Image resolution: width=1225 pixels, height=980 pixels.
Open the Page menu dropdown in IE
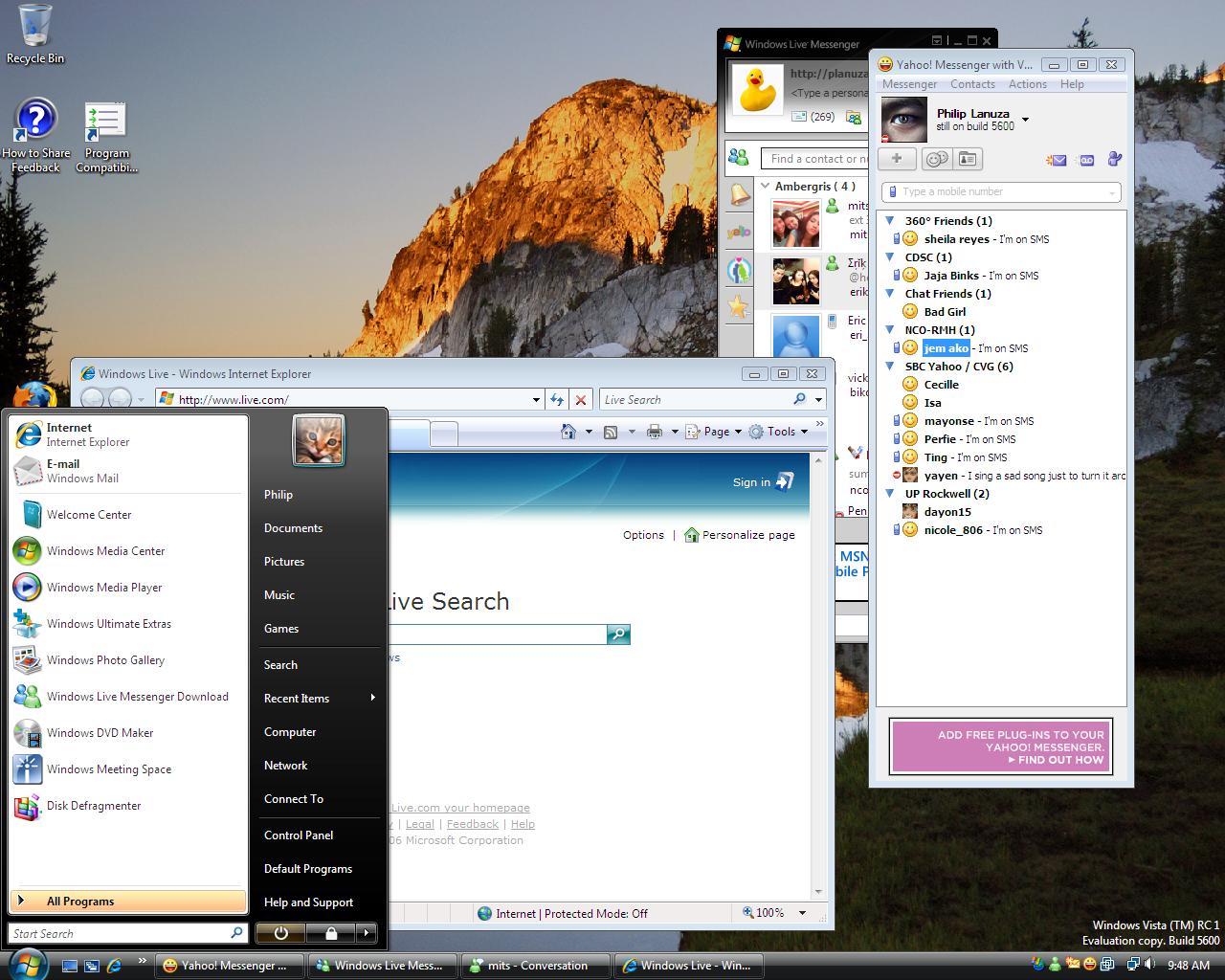[718, 432]
